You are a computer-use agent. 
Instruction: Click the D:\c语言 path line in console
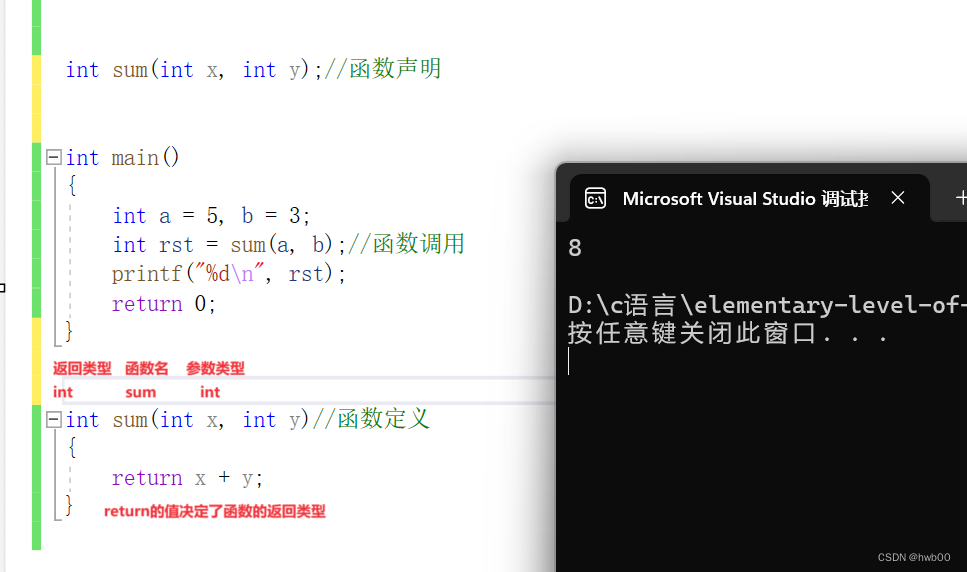click(x=767, y=305)
